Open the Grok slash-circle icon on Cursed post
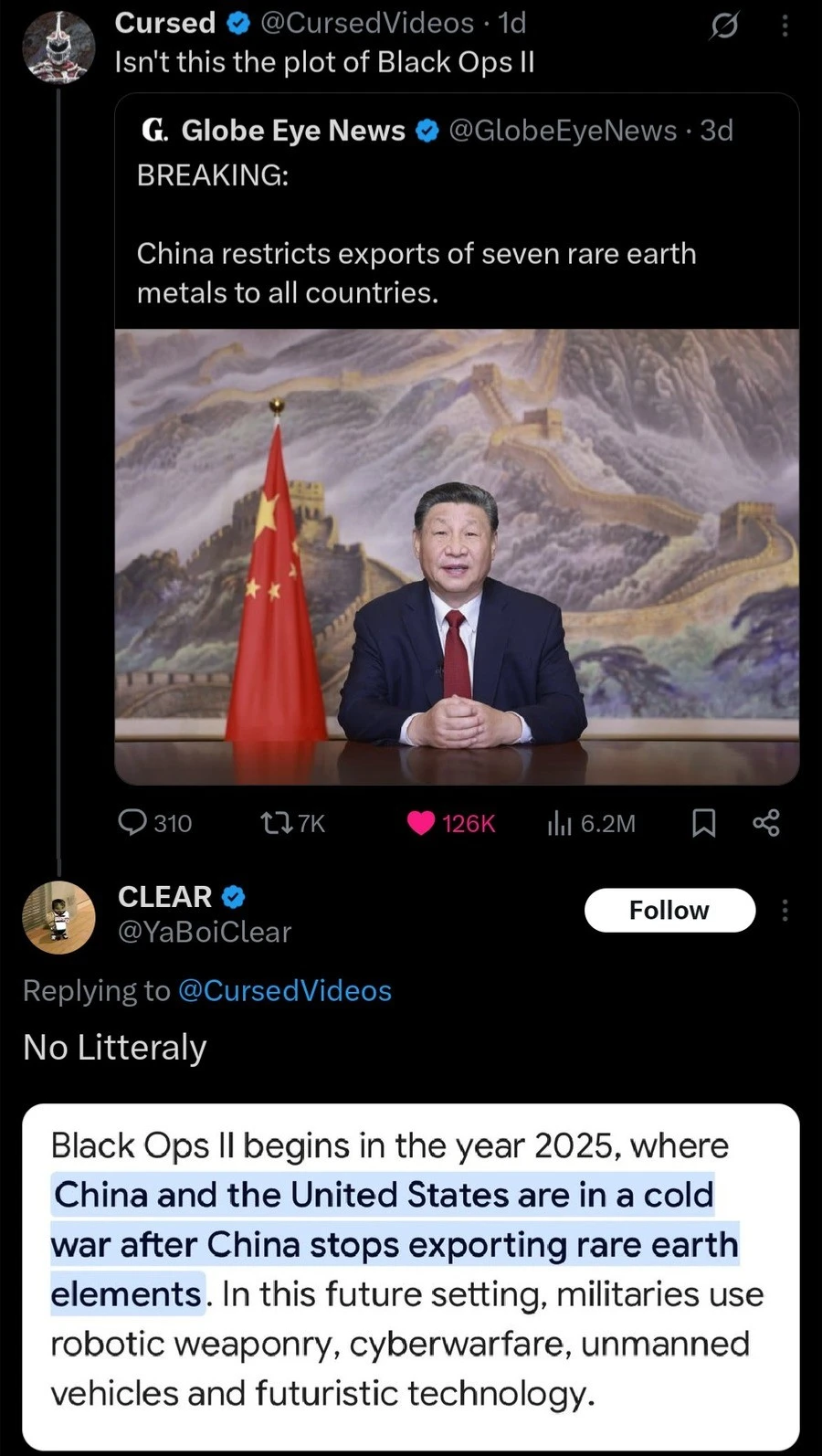822x1456 pixels. (x=723, y=27)
